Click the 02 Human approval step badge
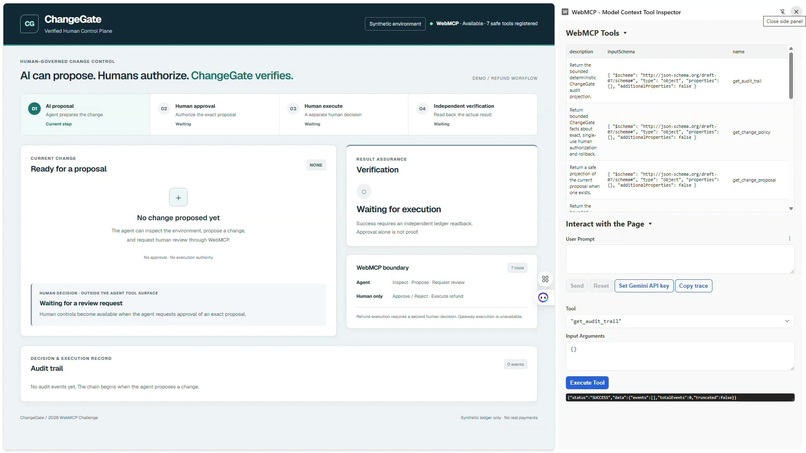The image size is (806, 453). click(163, 108)
